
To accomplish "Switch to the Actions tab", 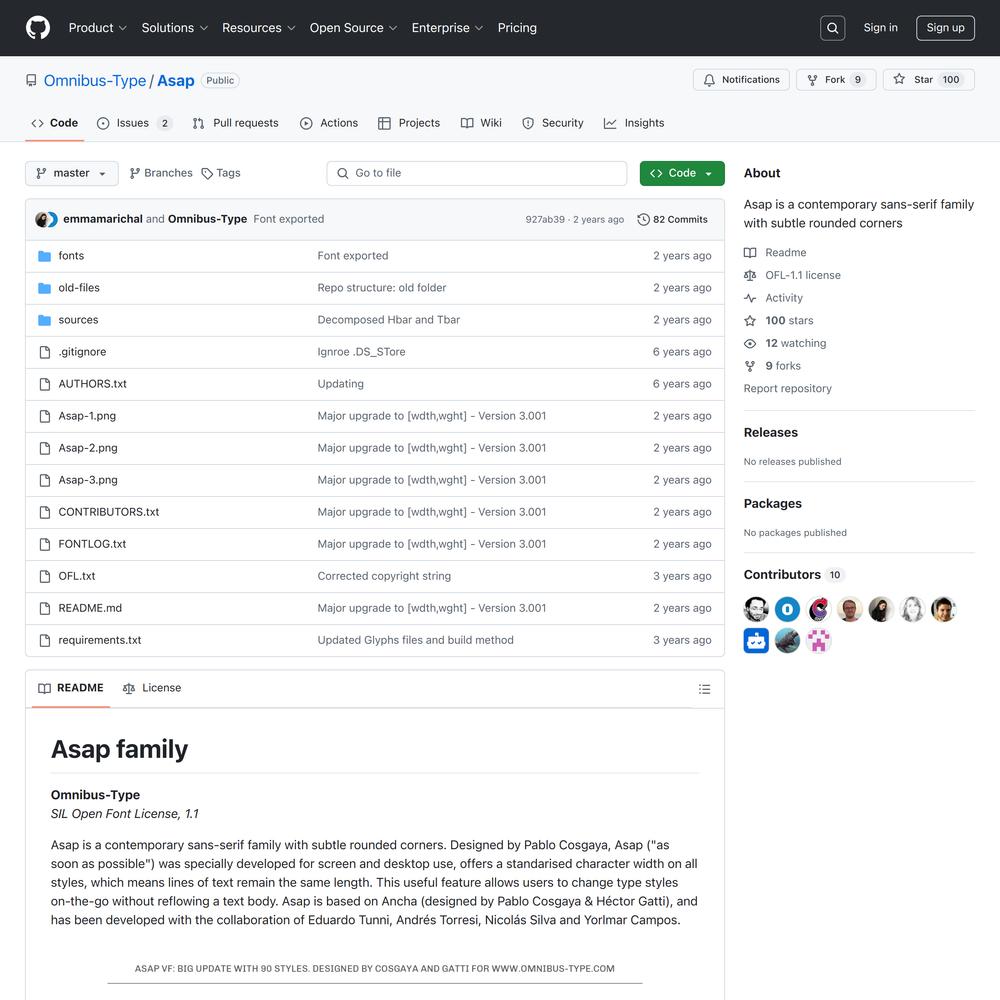I will [x=329, y=123].
